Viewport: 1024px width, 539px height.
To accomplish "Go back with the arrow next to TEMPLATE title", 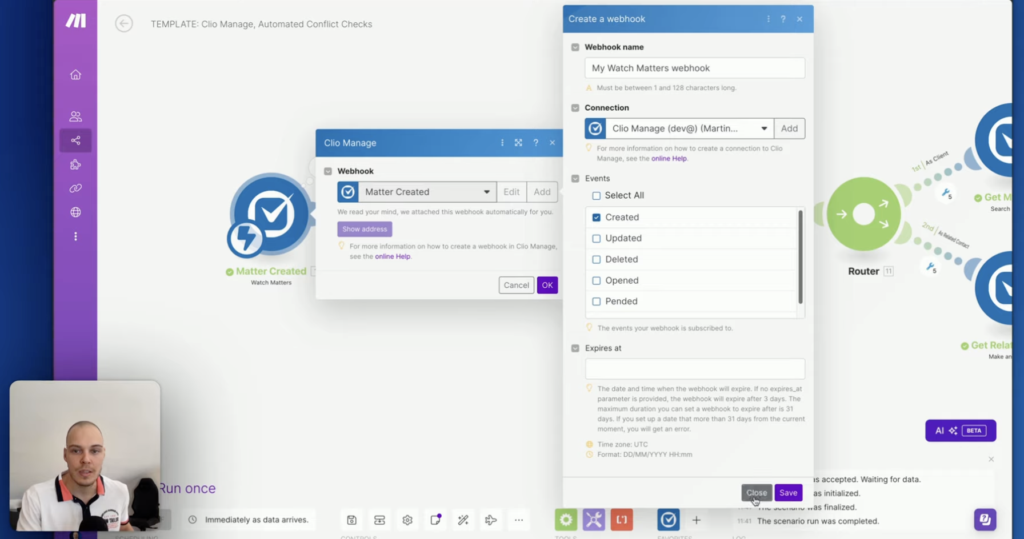I will [x=123, y=24].
